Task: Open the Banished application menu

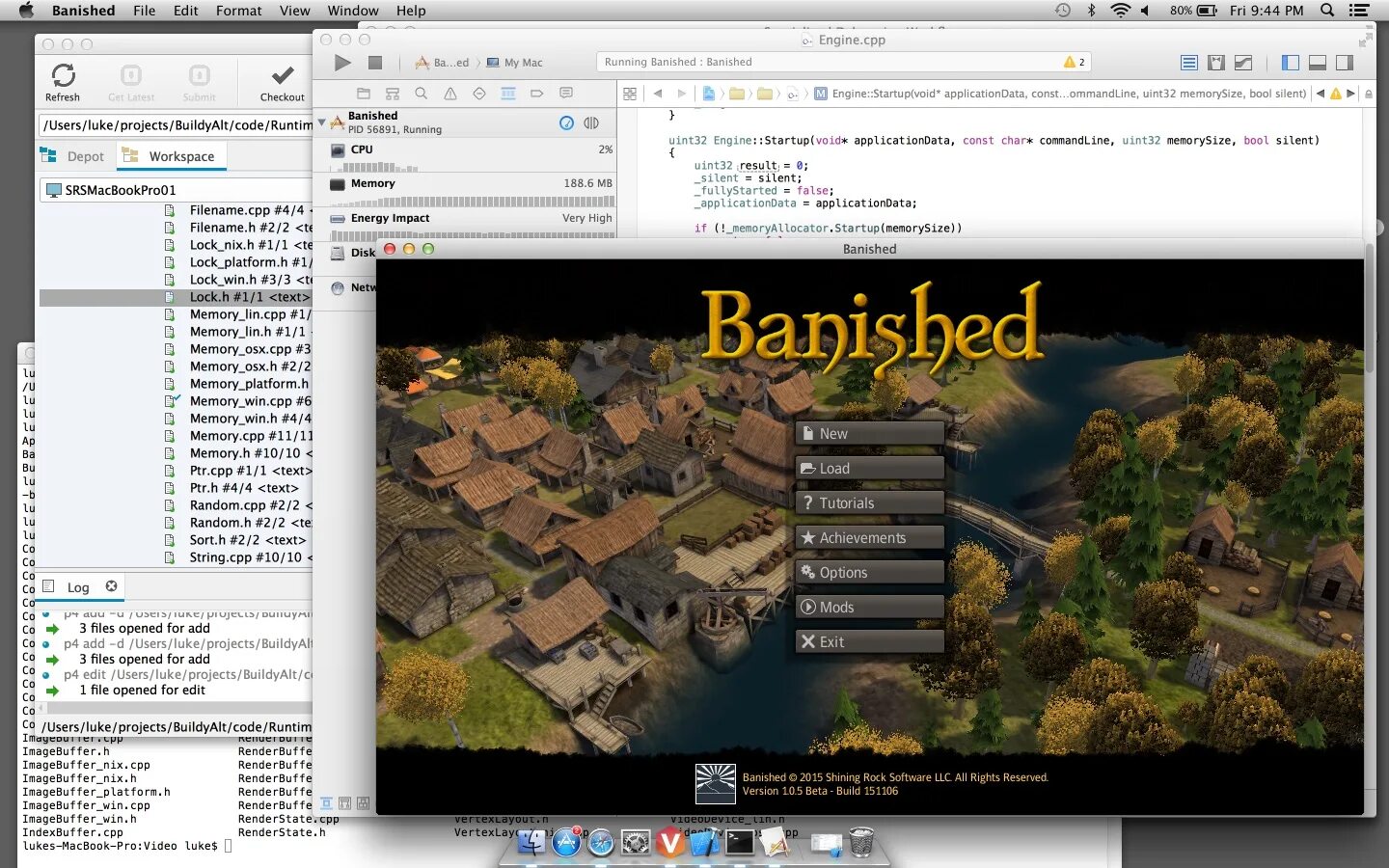Action: [83, 11]
